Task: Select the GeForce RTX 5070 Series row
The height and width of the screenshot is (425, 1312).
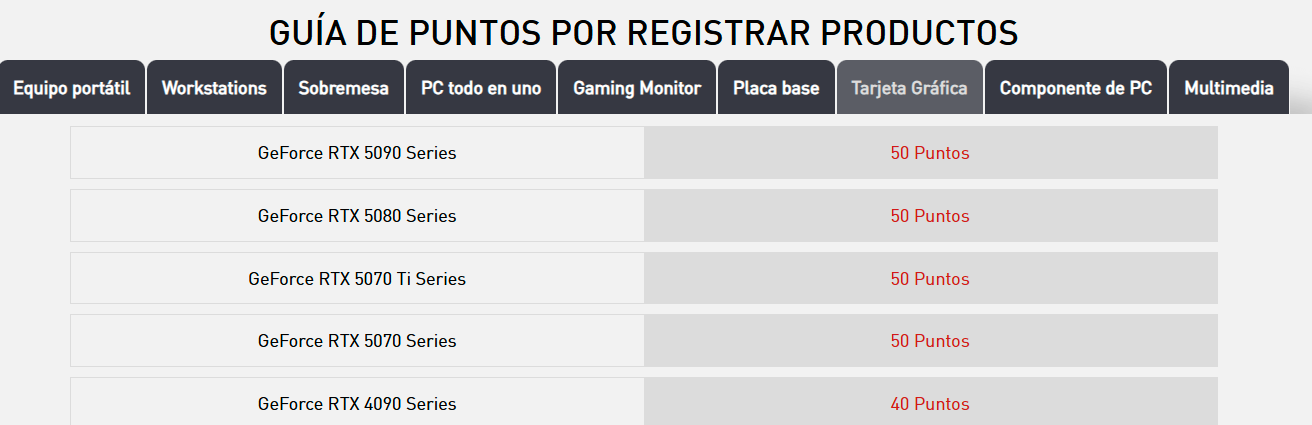Action: point(644,341)
